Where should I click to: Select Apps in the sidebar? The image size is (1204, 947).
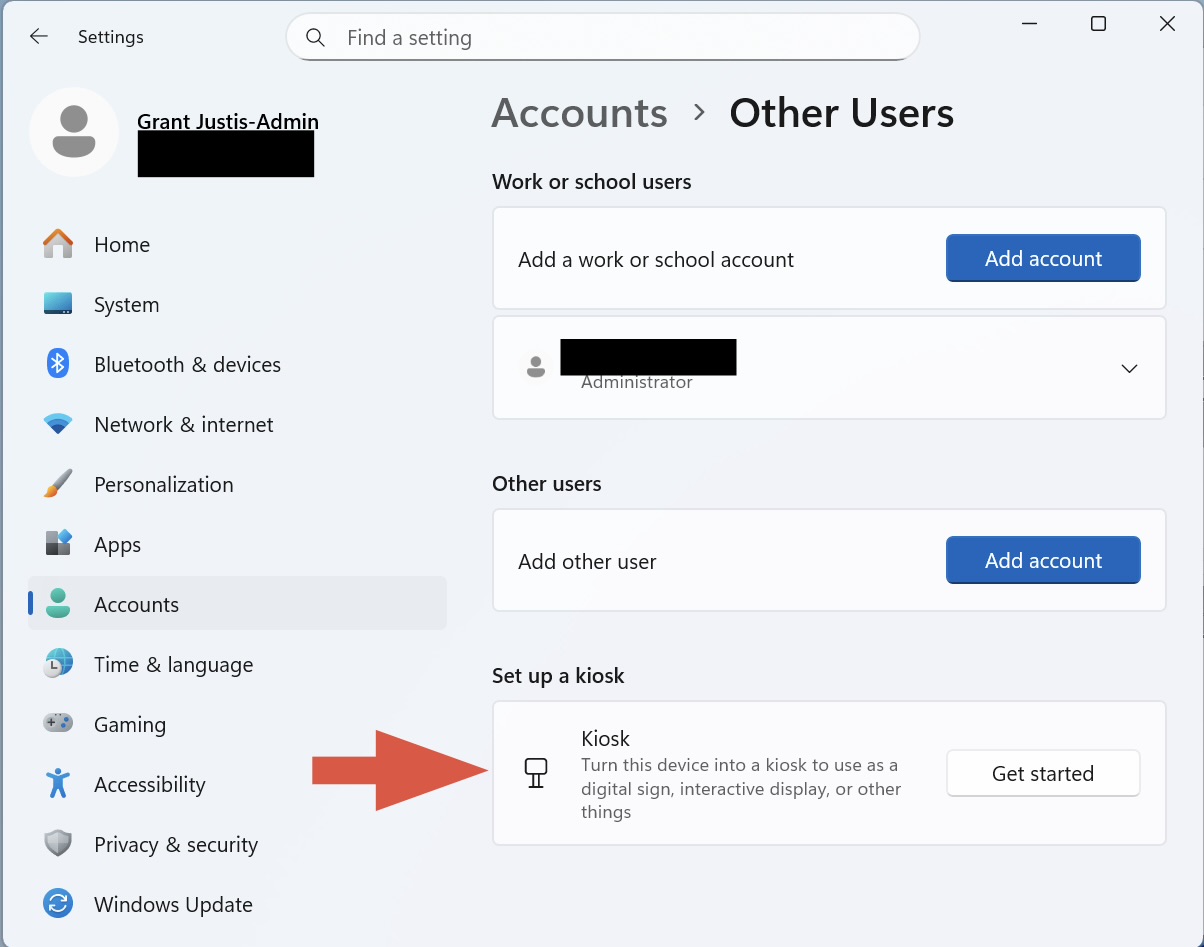pyautogui.click(x=237, y=544)
